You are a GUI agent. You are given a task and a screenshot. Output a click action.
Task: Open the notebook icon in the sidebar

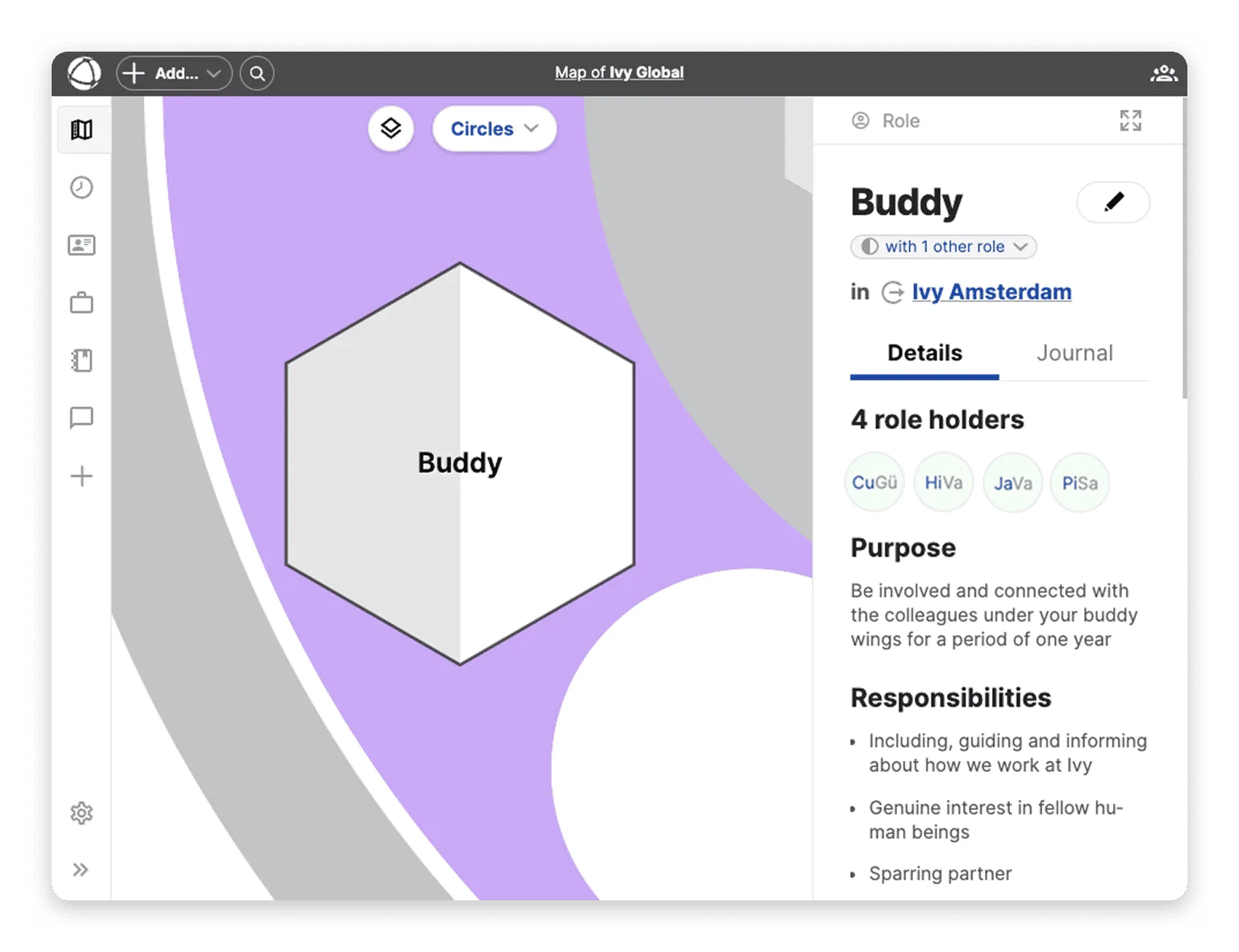coord(82,360)
